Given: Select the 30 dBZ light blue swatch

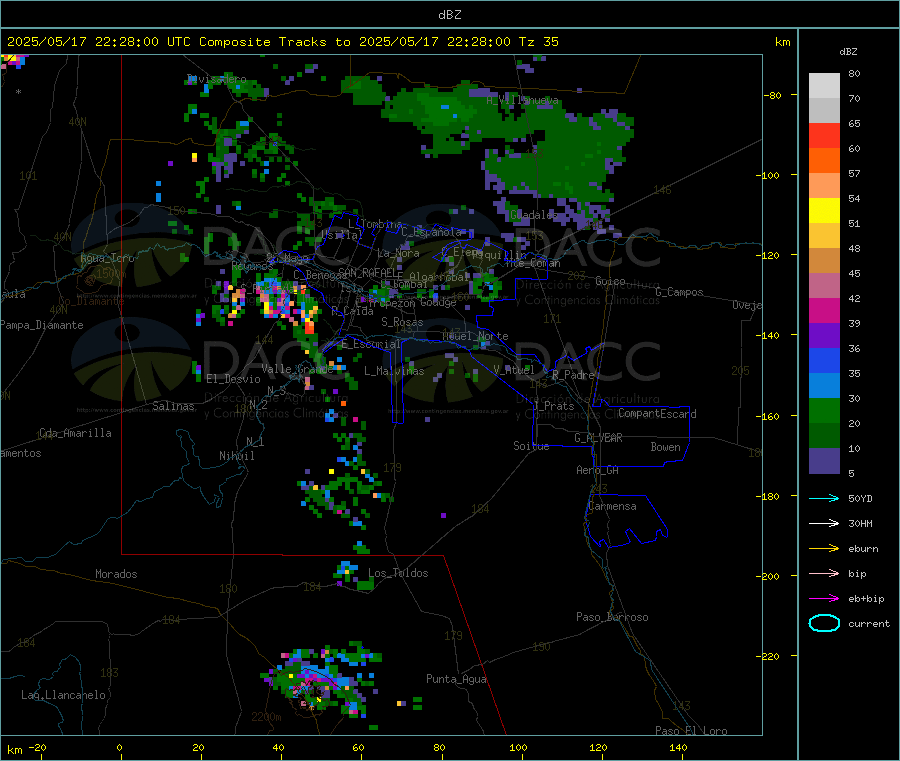Looking at the screenshot, I should tap(824, 386).
